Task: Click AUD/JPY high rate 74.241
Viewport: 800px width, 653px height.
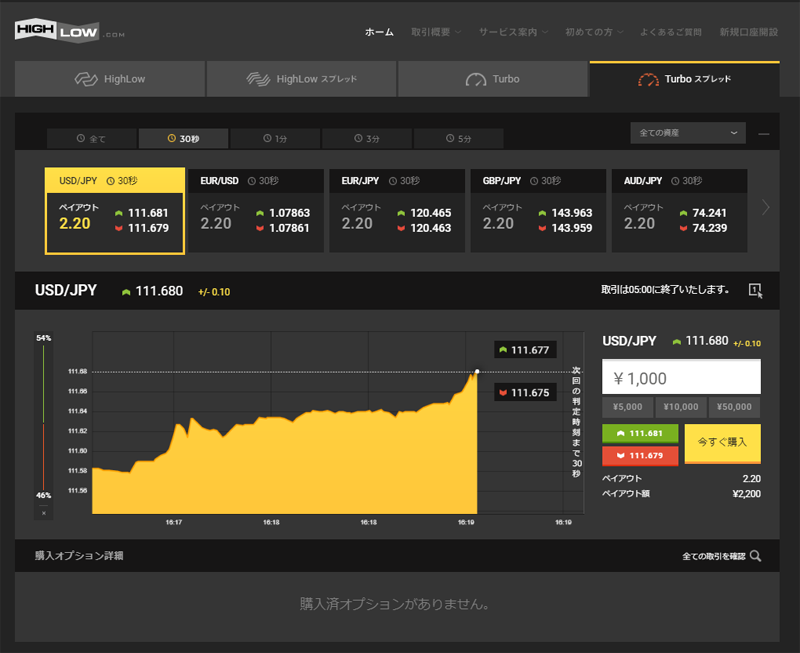Action: [x=709, y=213]
